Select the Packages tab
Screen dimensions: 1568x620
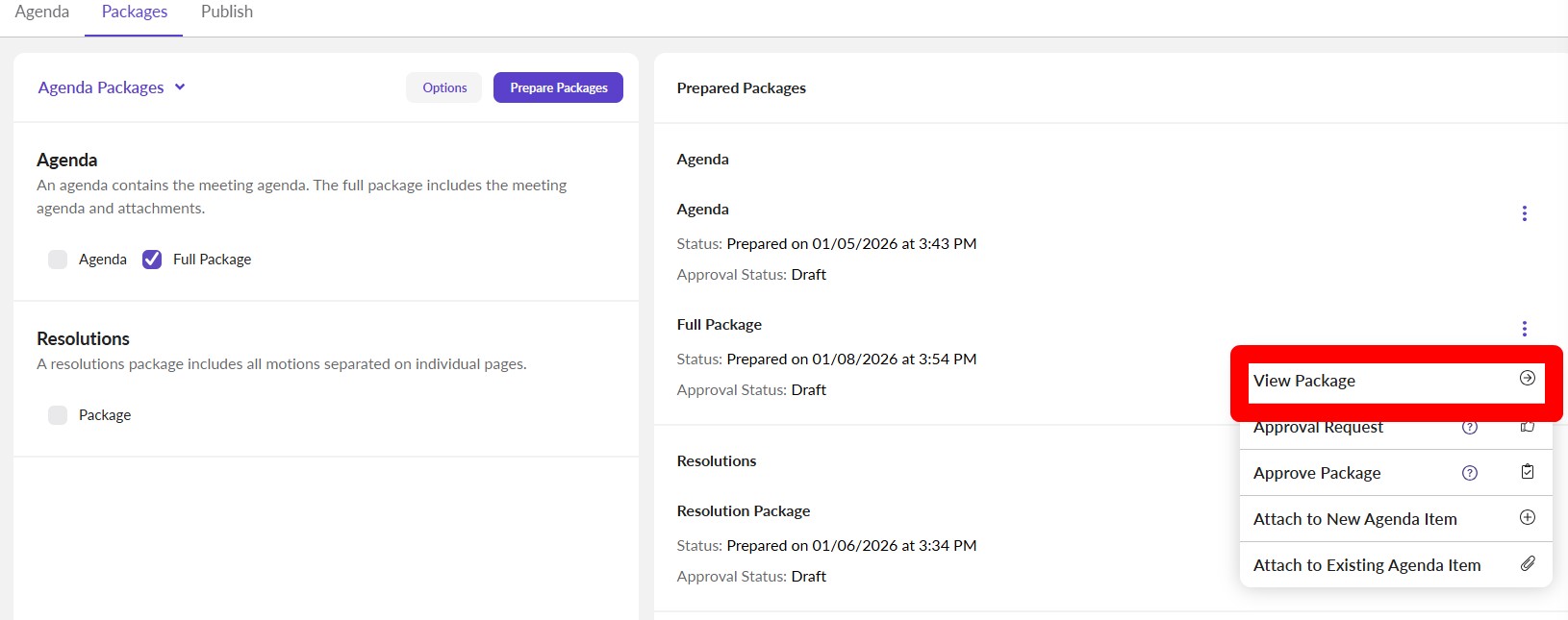point(135,12)
